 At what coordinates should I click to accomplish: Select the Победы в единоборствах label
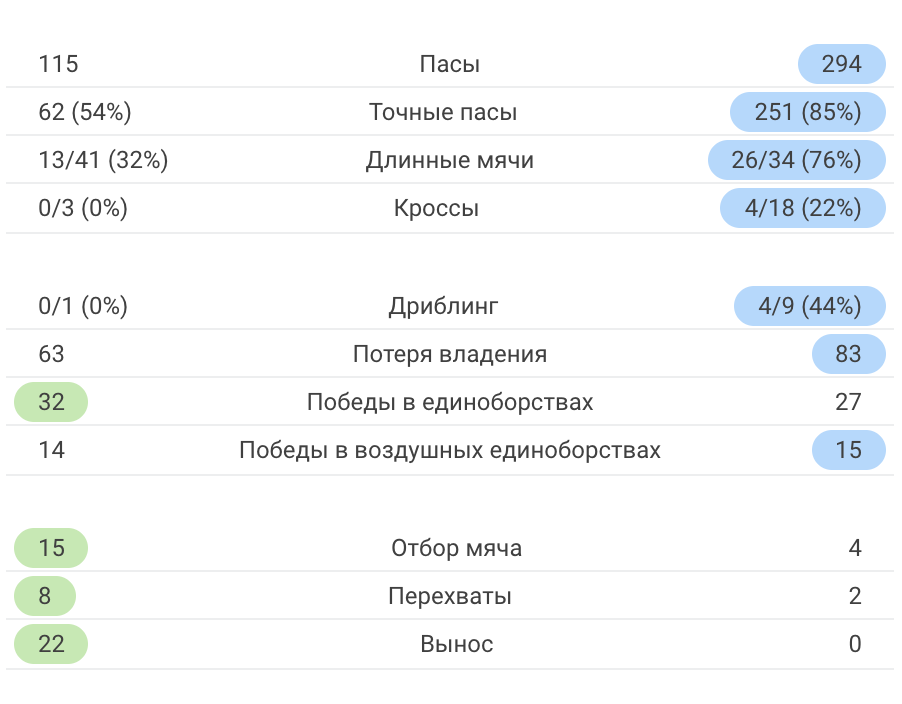pos(450,402)
